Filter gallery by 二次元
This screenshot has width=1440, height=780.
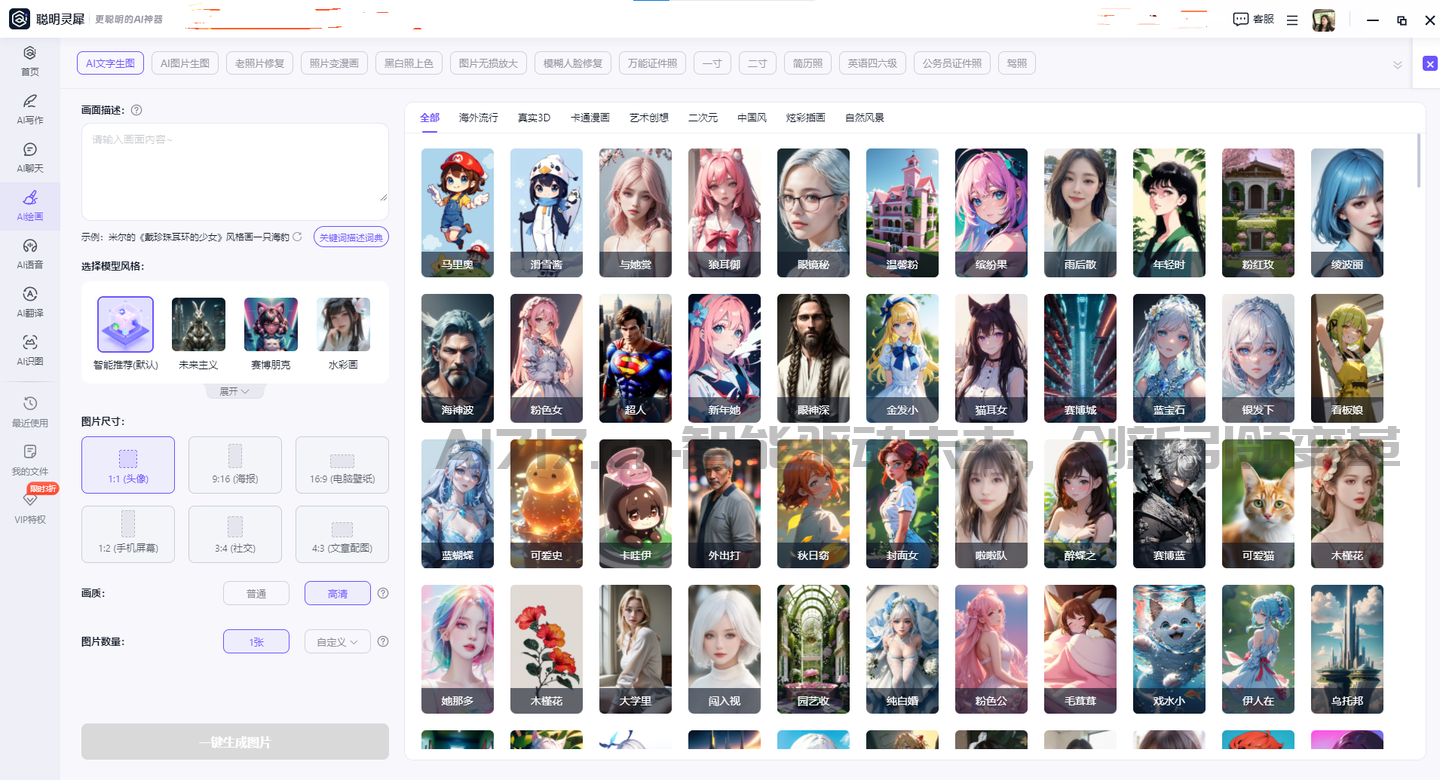(703, 118)
